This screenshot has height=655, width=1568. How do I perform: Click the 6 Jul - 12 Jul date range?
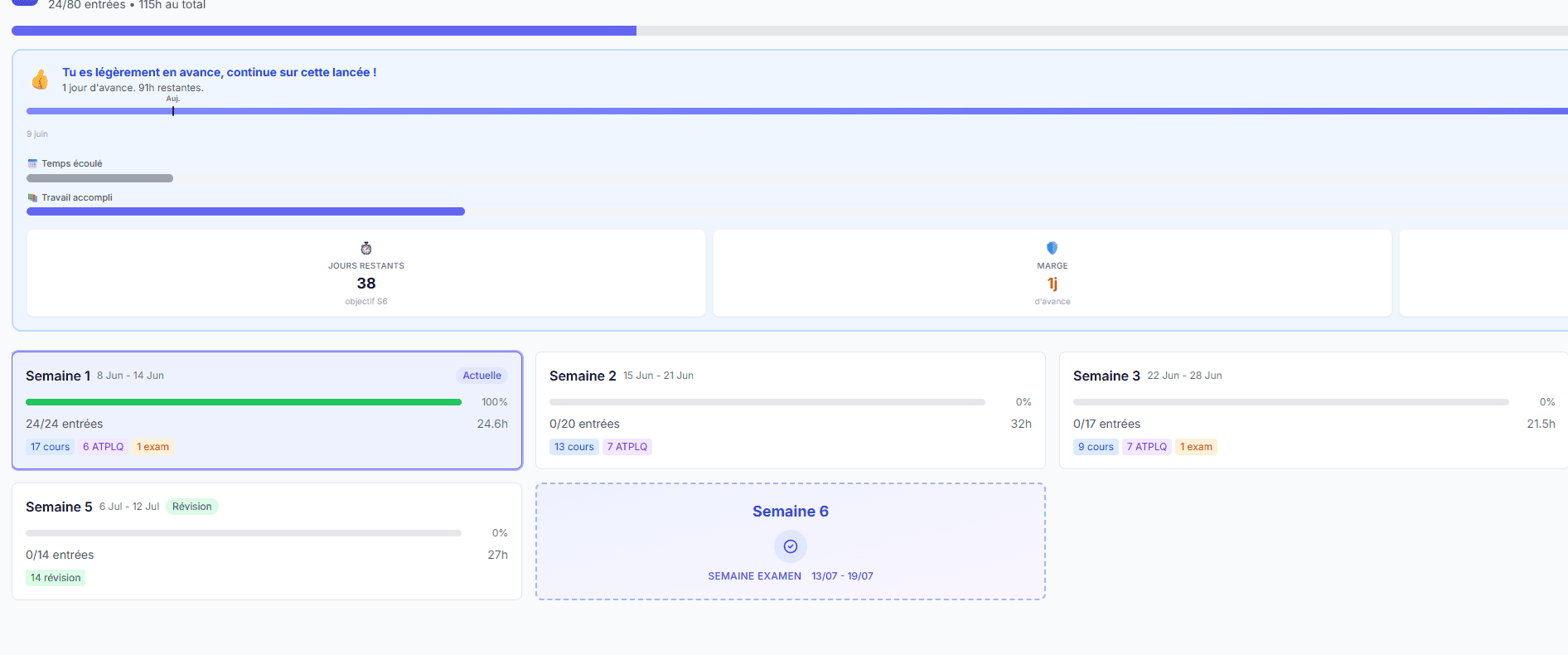coord(129,507)
